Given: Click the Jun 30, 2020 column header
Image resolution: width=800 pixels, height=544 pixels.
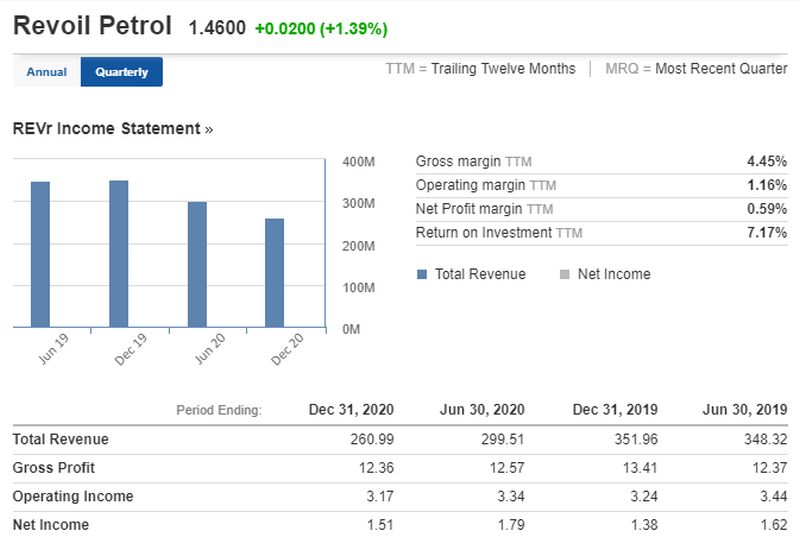Looking at the screenshot, I should (x=482, y=410).
